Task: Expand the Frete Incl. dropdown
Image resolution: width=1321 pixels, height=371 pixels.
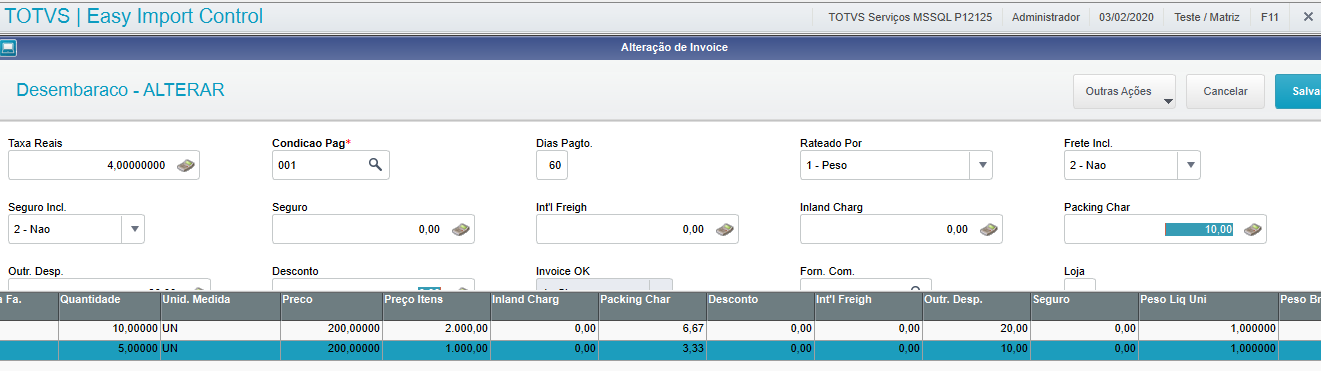Action: click(x=1190, y=165)
